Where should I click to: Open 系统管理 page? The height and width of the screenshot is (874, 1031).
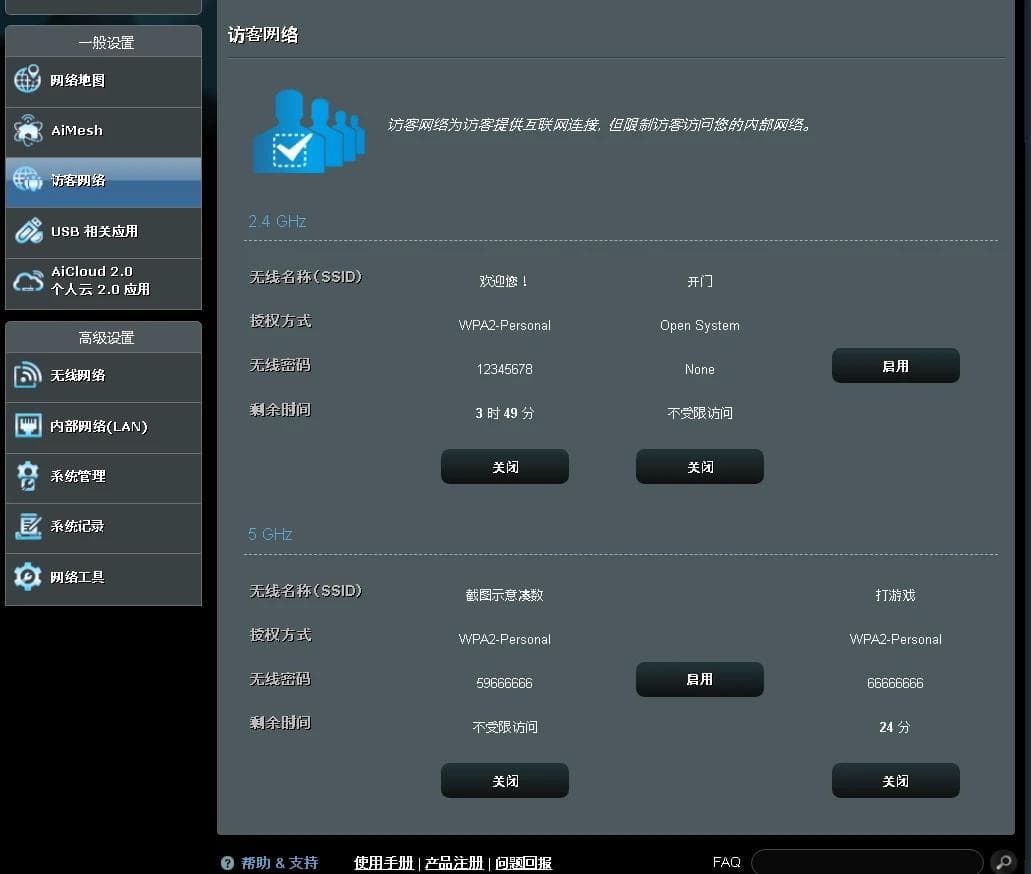pos(103,478)
